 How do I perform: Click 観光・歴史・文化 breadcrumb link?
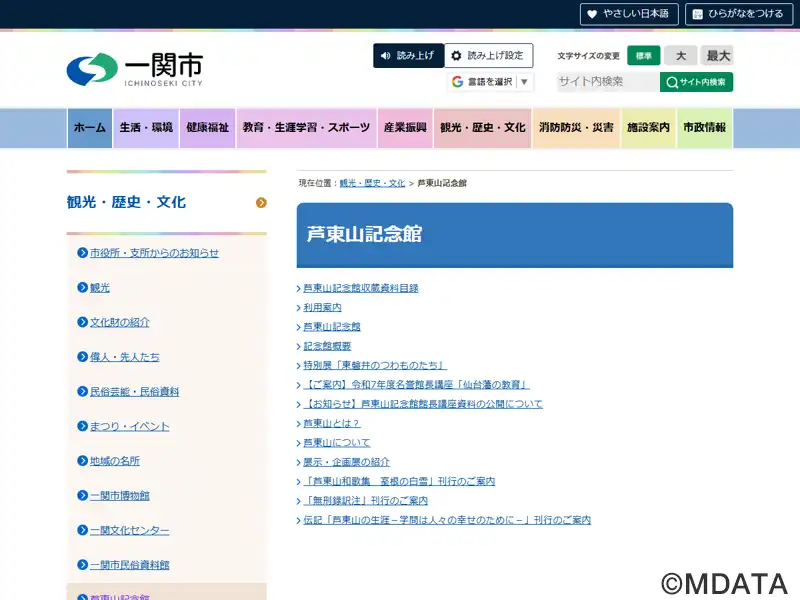tap(372, 184)
